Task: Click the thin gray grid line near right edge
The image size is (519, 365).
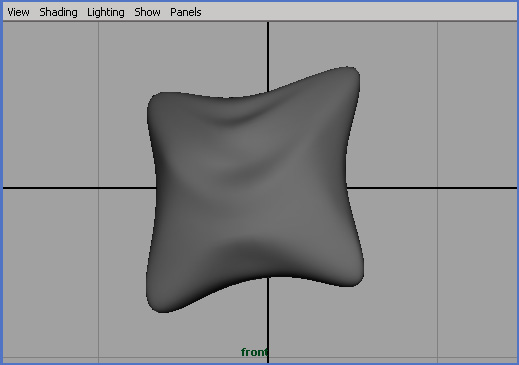Action: 437,100
